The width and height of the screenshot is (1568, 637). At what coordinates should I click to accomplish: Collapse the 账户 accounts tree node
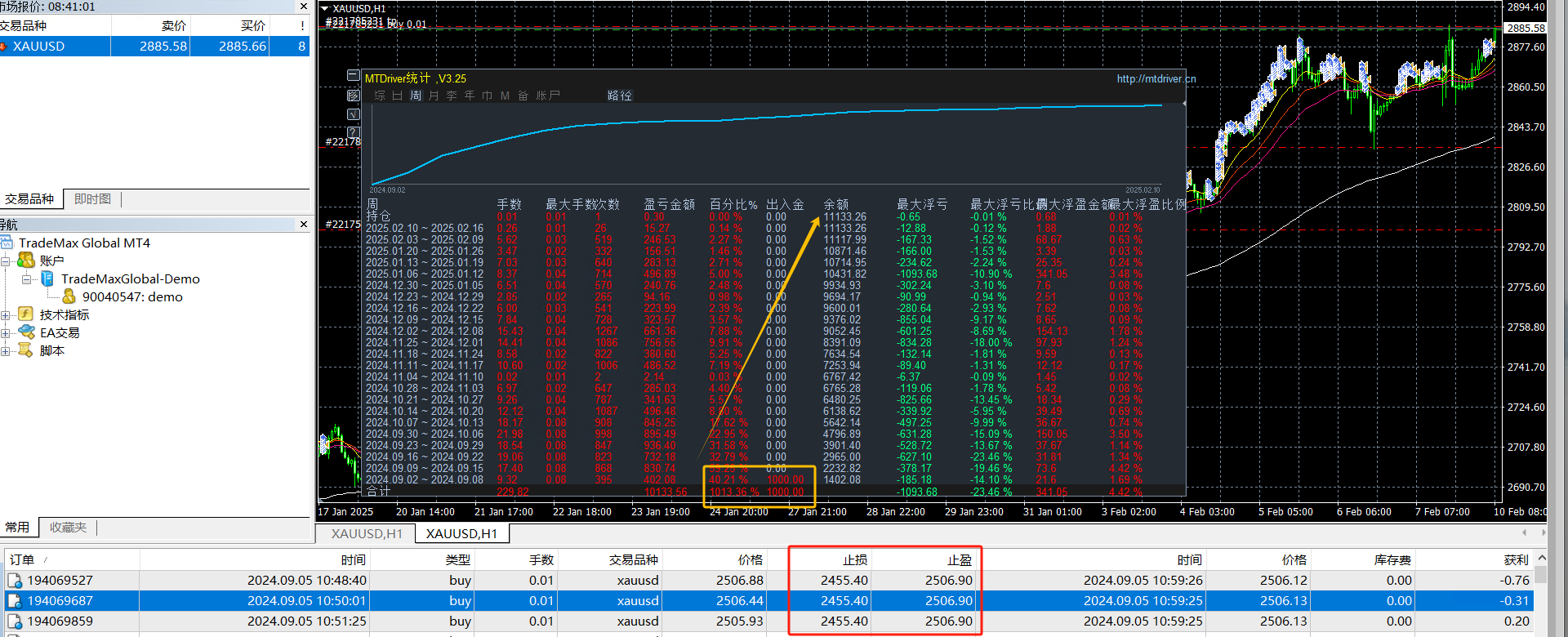point(6,261)
